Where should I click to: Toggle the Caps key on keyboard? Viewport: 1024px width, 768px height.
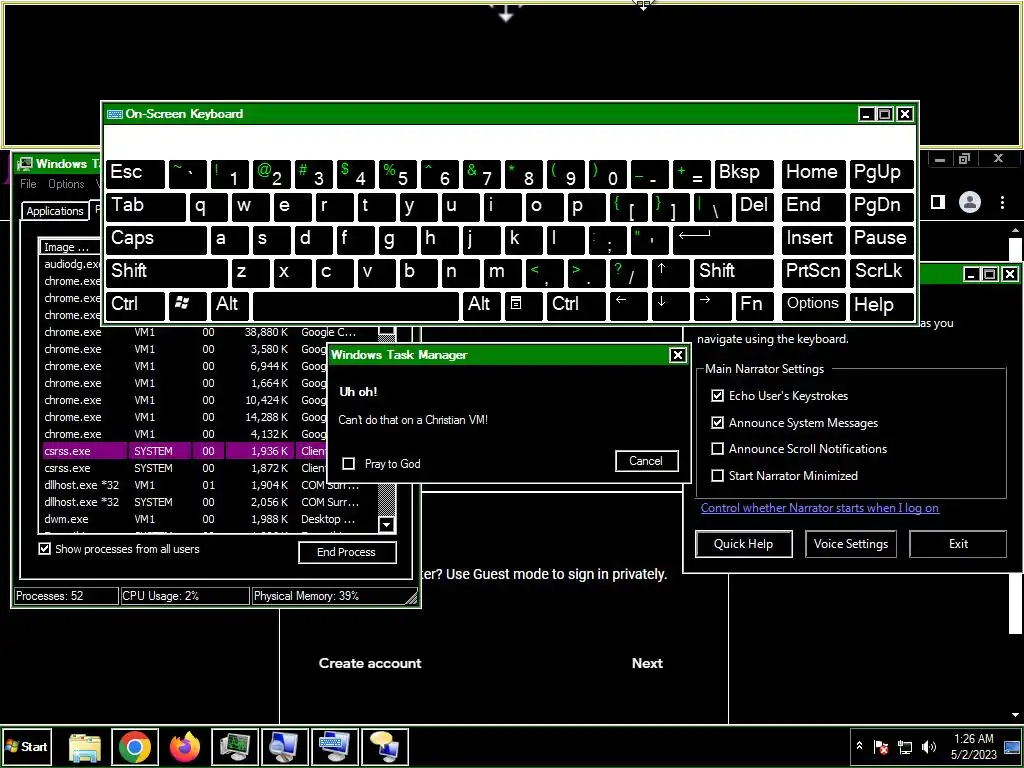pyautogui.click(x=156, y=240)
